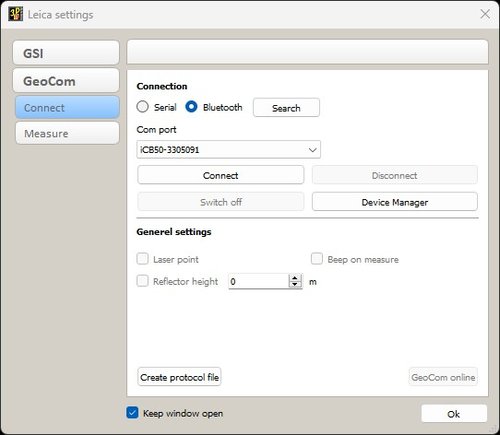Image resolution: width=500 pixels, height=435 pixels.
Task: Select the Bluetooth connection option
Action: tap(191, 107)
